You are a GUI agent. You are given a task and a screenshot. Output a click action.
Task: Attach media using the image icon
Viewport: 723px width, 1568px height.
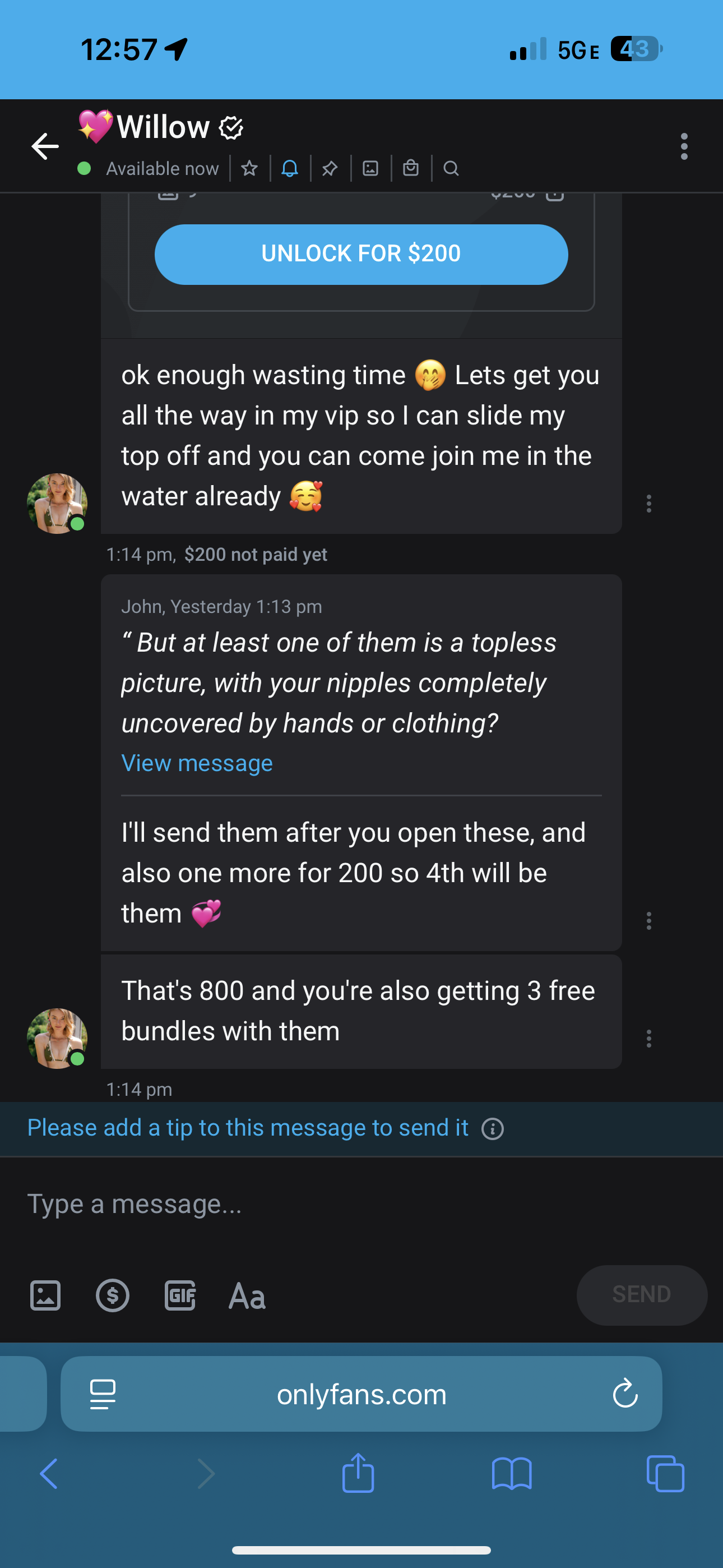point(45,1295)
